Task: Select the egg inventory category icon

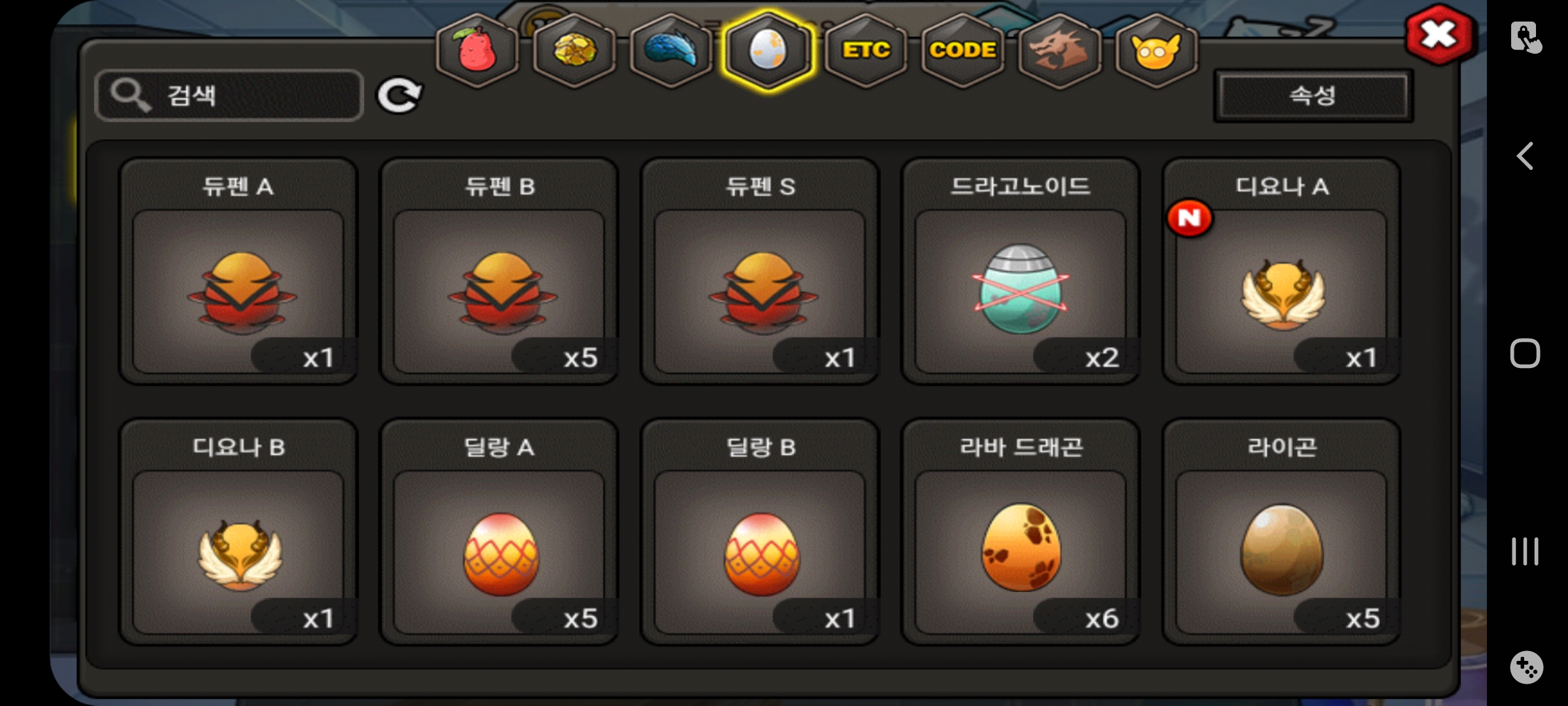Action: 768,50
